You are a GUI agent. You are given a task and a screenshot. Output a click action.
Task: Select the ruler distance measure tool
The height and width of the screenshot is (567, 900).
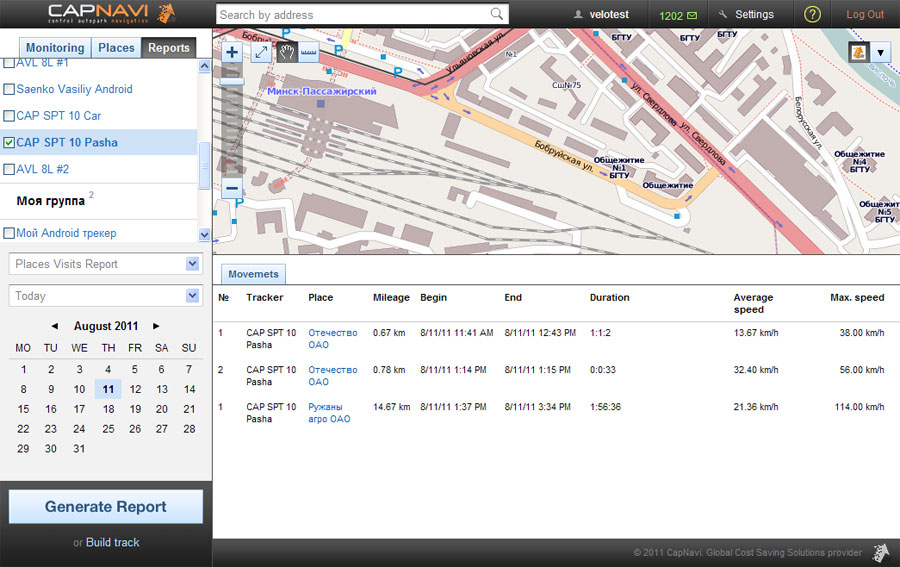pos(309,53)
